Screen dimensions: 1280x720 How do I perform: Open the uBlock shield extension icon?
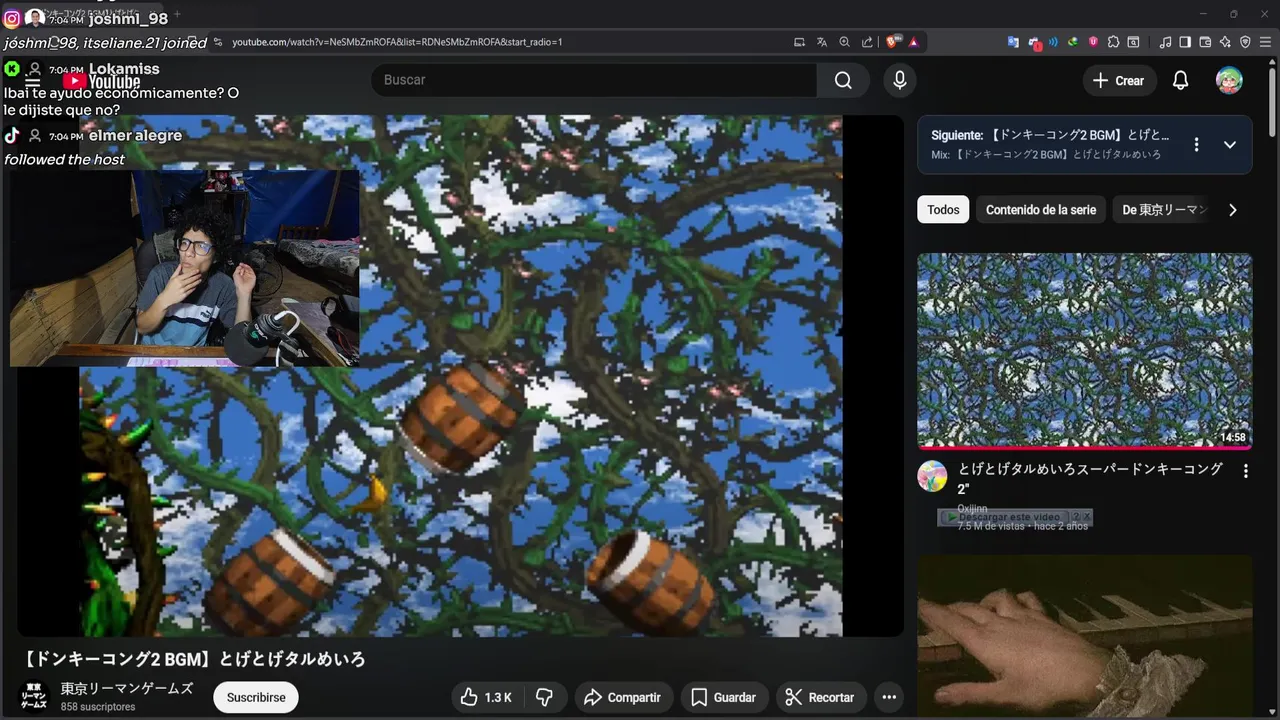1093,42
